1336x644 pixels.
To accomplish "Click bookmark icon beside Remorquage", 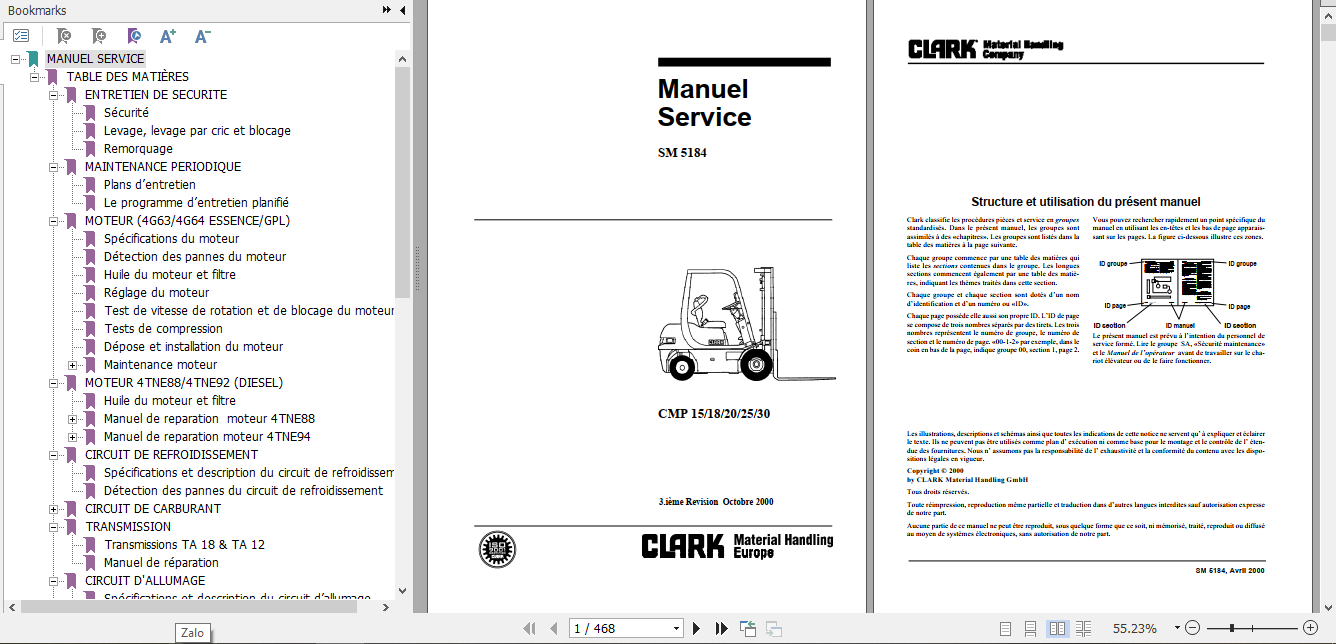I will coord(90,149).
